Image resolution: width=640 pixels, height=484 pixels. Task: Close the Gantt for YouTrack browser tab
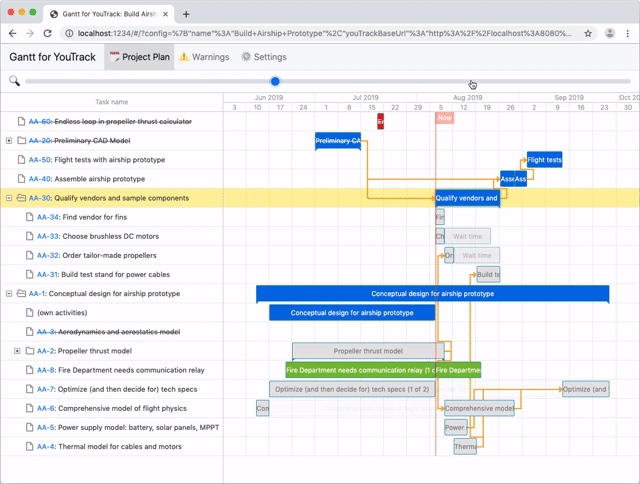pyautogui.click(x=165, y=14)
